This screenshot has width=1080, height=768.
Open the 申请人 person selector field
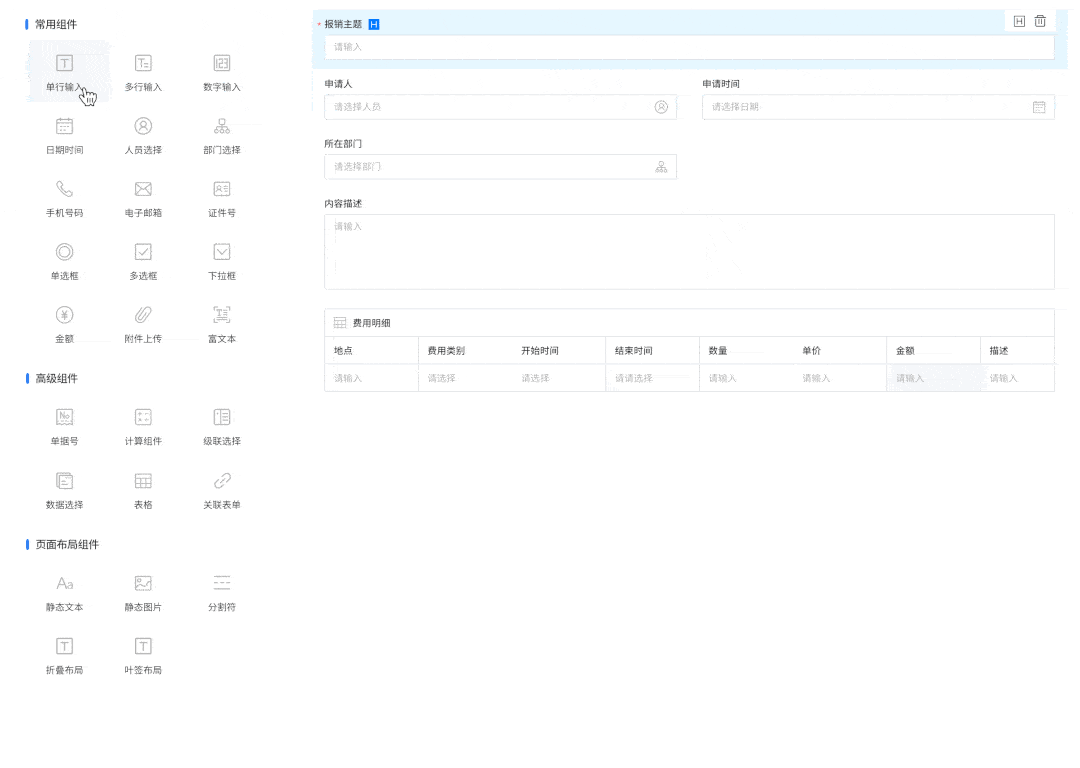(501, 107)
